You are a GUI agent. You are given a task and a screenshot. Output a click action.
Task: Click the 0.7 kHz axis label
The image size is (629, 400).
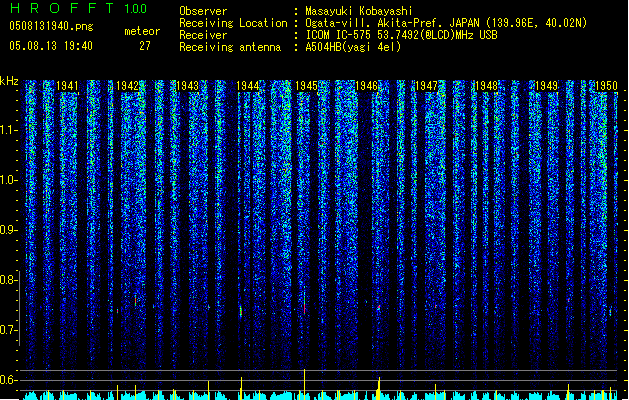click(8, 330)
